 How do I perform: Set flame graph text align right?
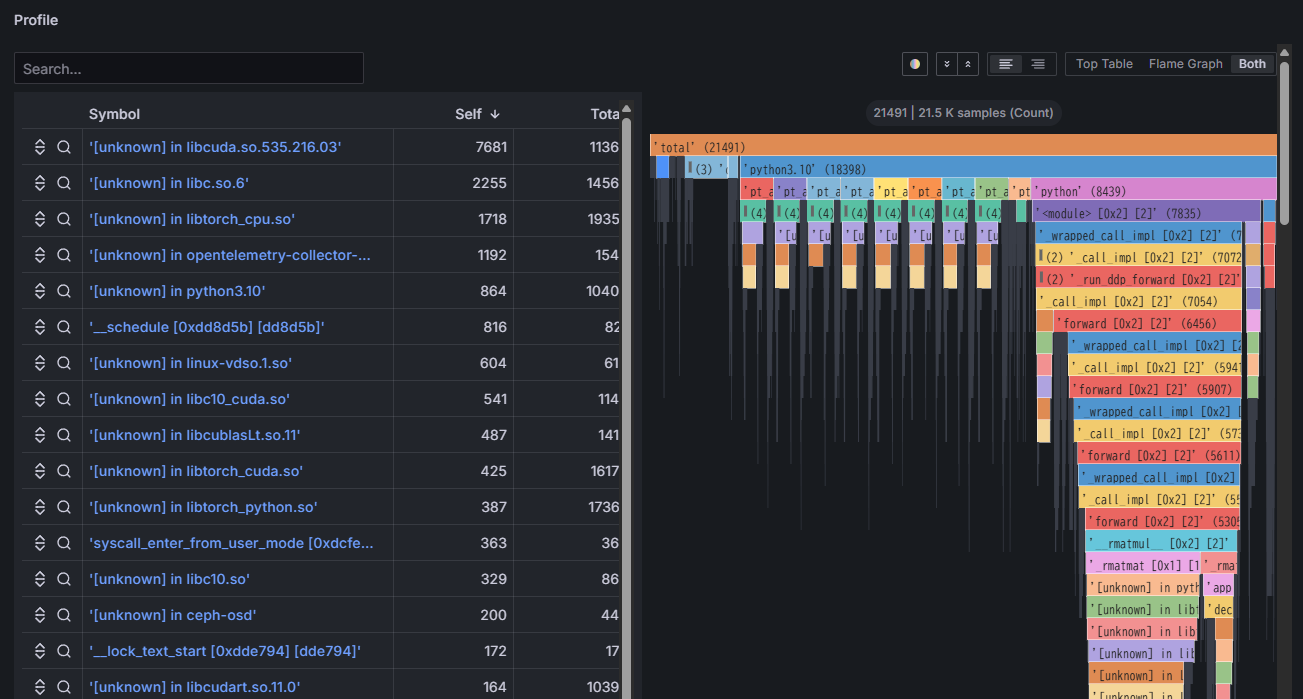(x=1038, y=64)
